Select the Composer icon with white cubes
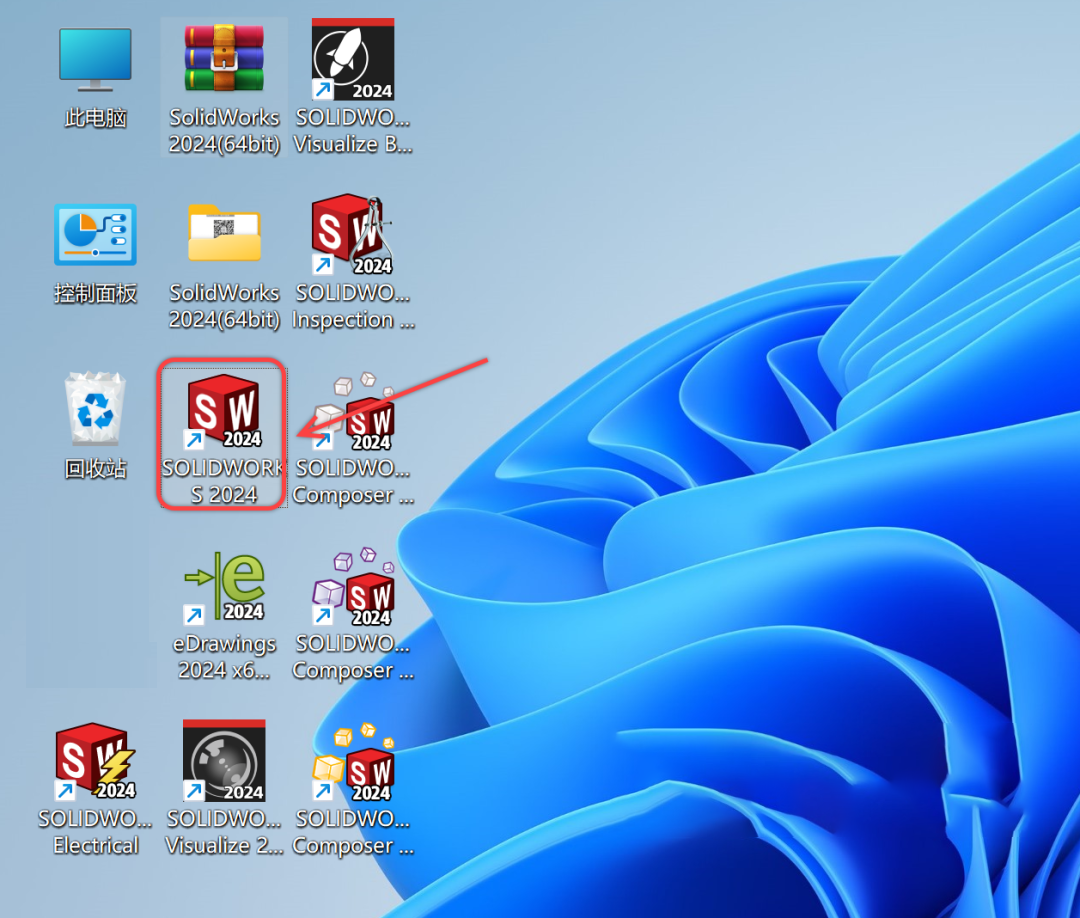The width and height of the screenshot is (1080, 918). [354, 412]
